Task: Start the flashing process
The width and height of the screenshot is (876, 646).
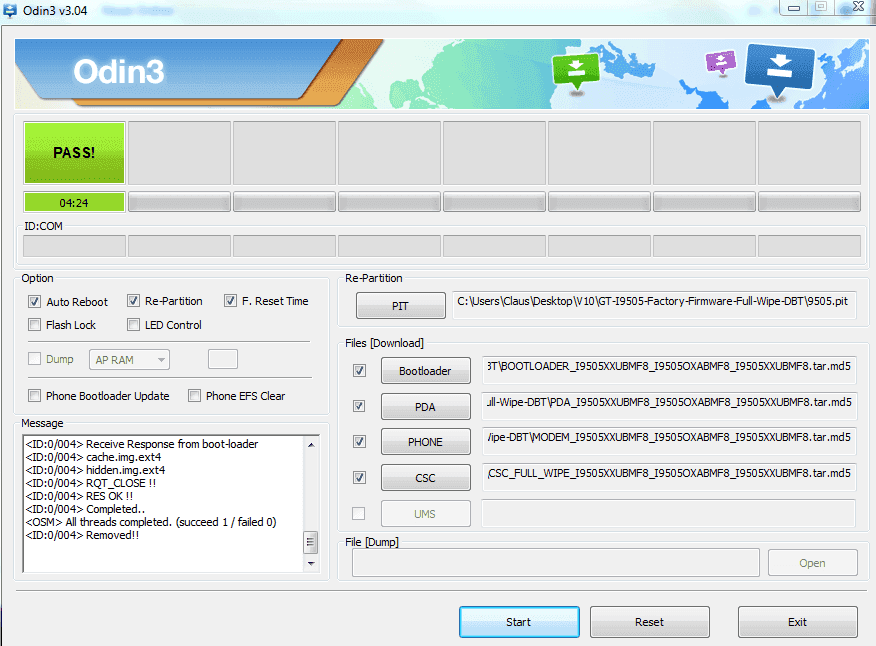Action: click(x=519, y=622)
